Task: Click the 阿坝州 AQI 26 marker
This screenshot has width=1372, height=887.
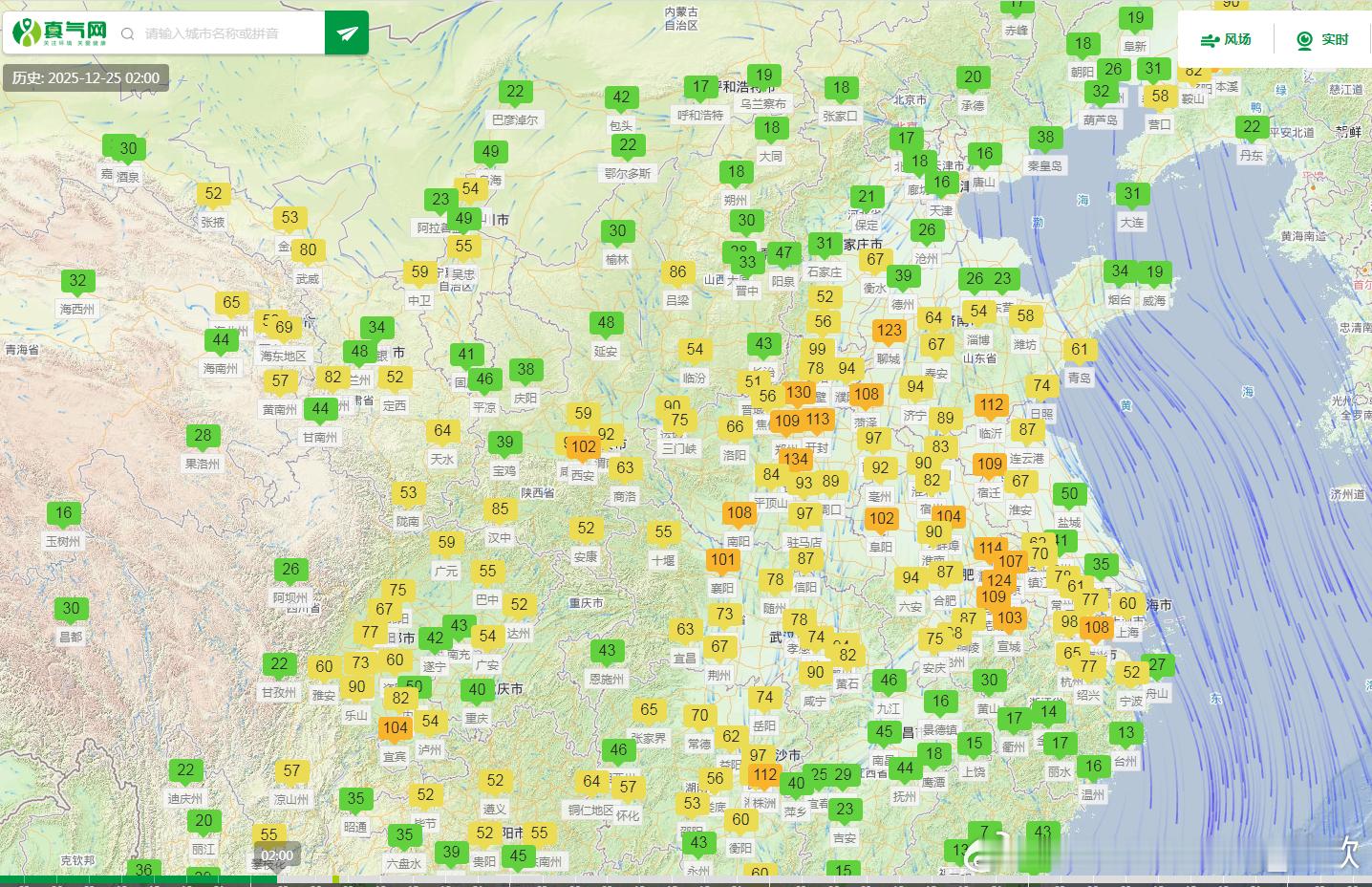Action: coord(290,571)
